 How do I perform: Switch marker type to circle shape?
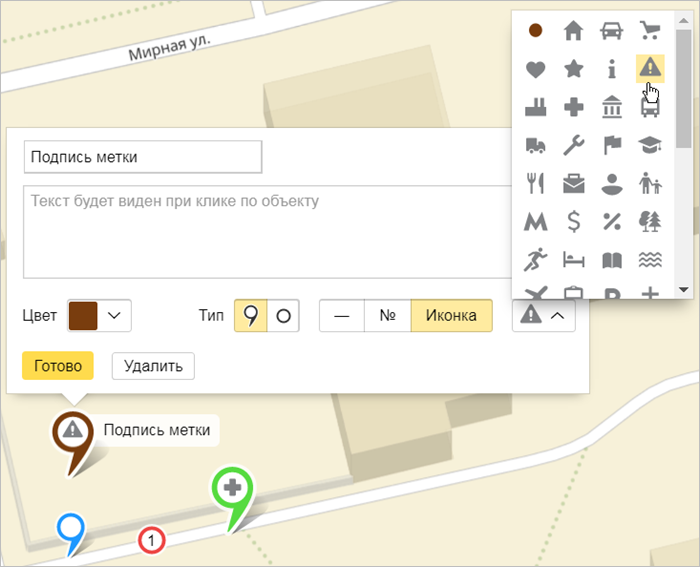283,316
